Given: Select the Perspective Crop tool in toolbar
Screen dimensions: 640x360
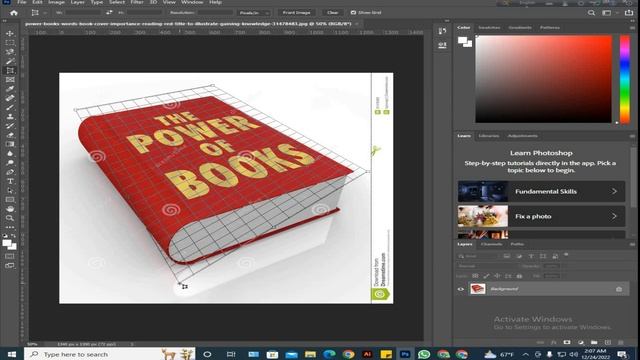Looking at the screenshot, I should click(10, 71).
